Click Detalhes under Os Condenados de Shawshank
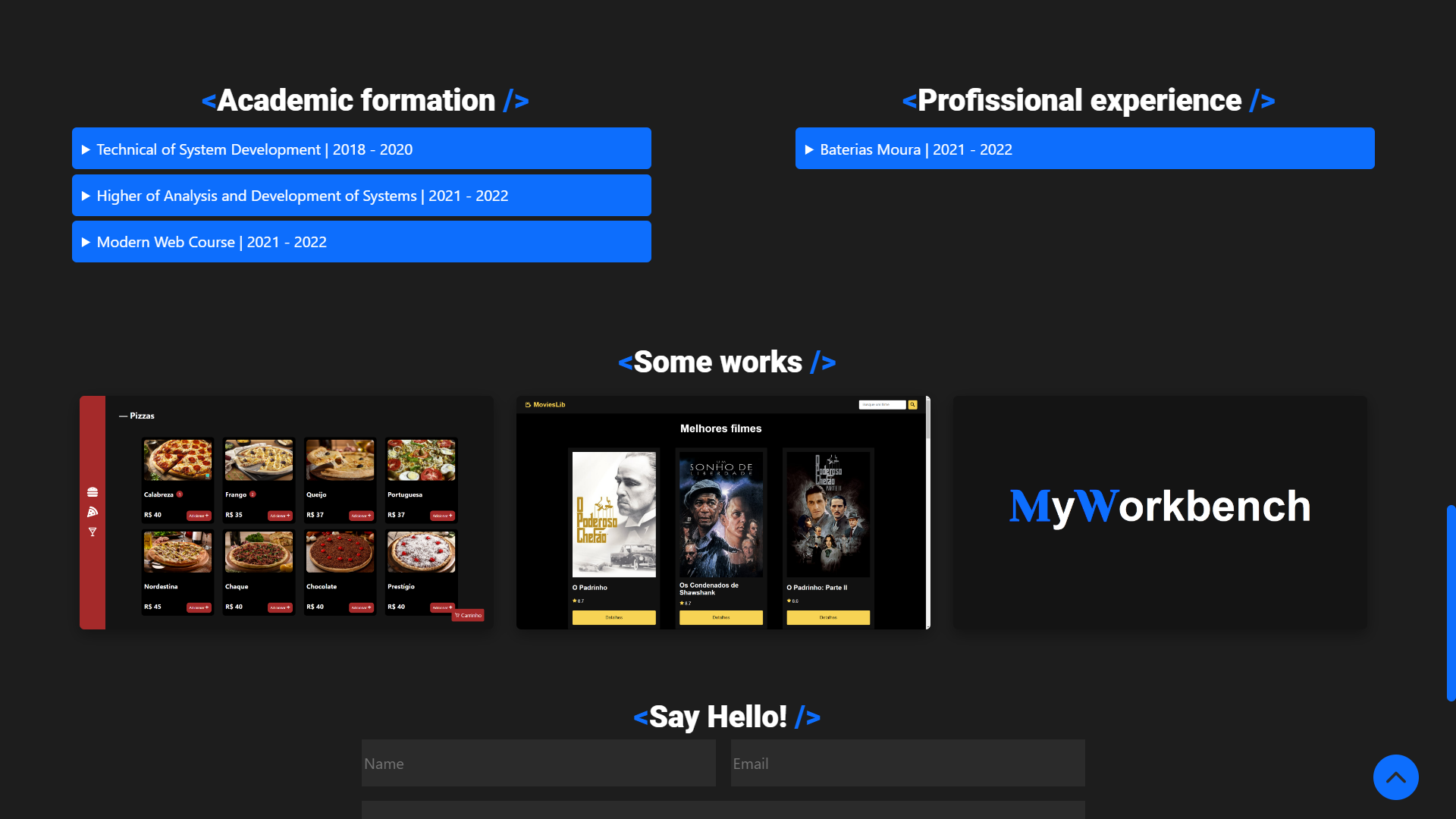The width and height of the screenshot is (1456, 819). point(721,617)
